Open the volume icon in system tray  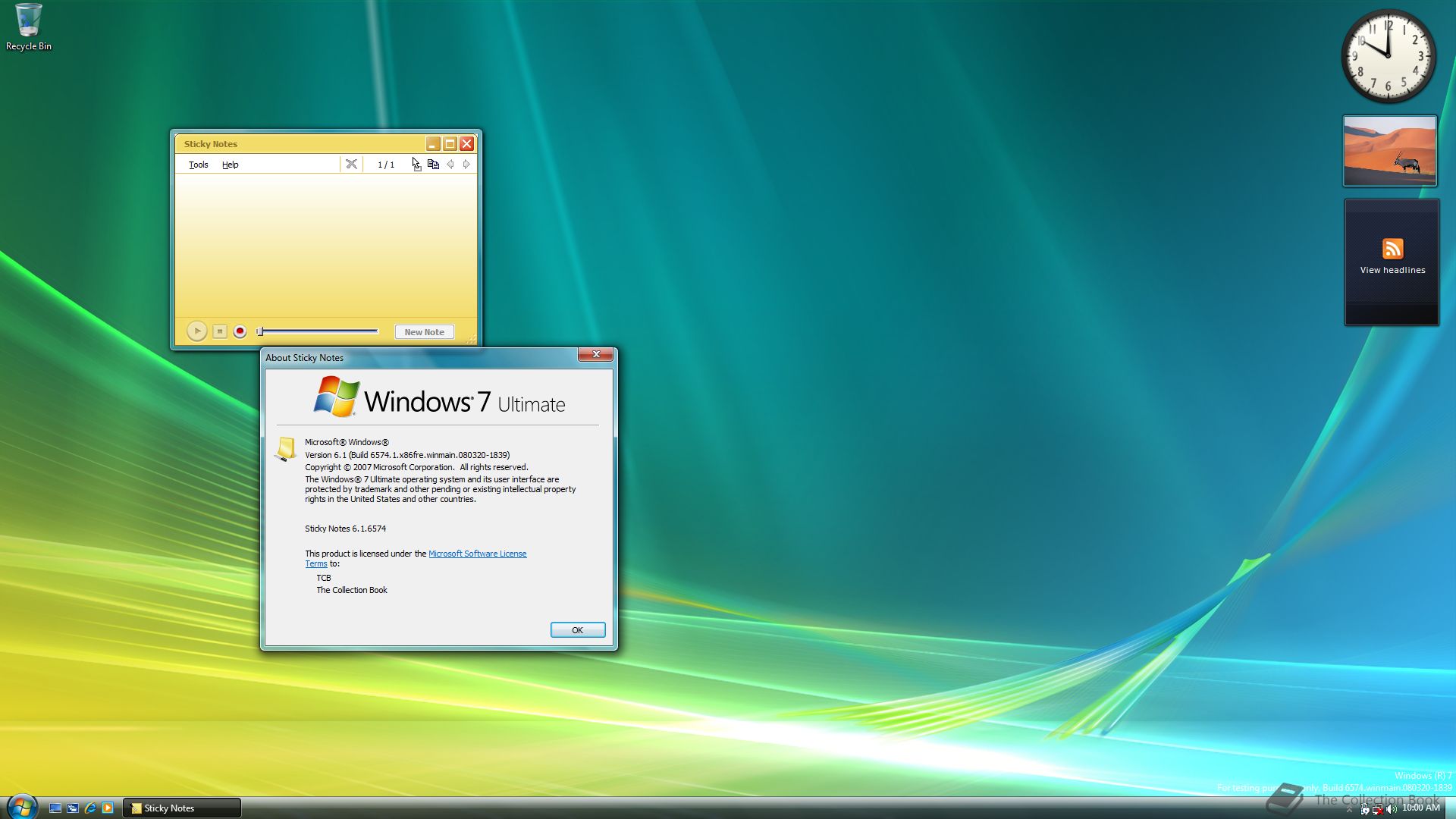point(1391,809)
